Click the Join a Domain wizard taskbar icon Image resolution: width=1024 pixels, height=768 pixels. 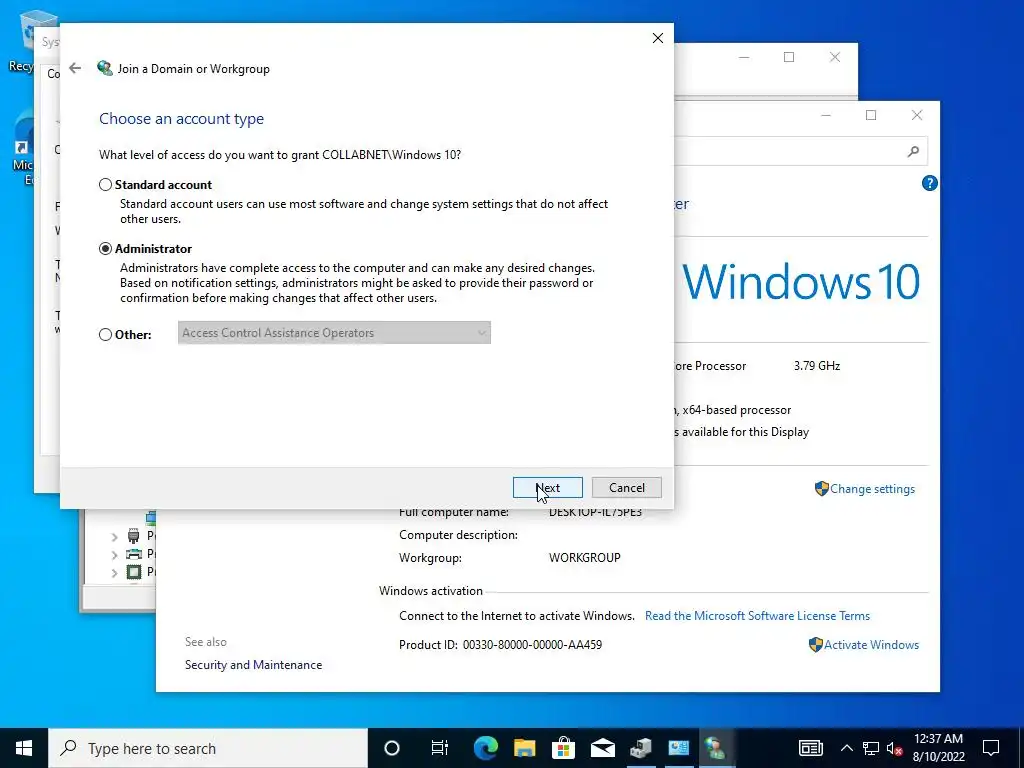716,748
